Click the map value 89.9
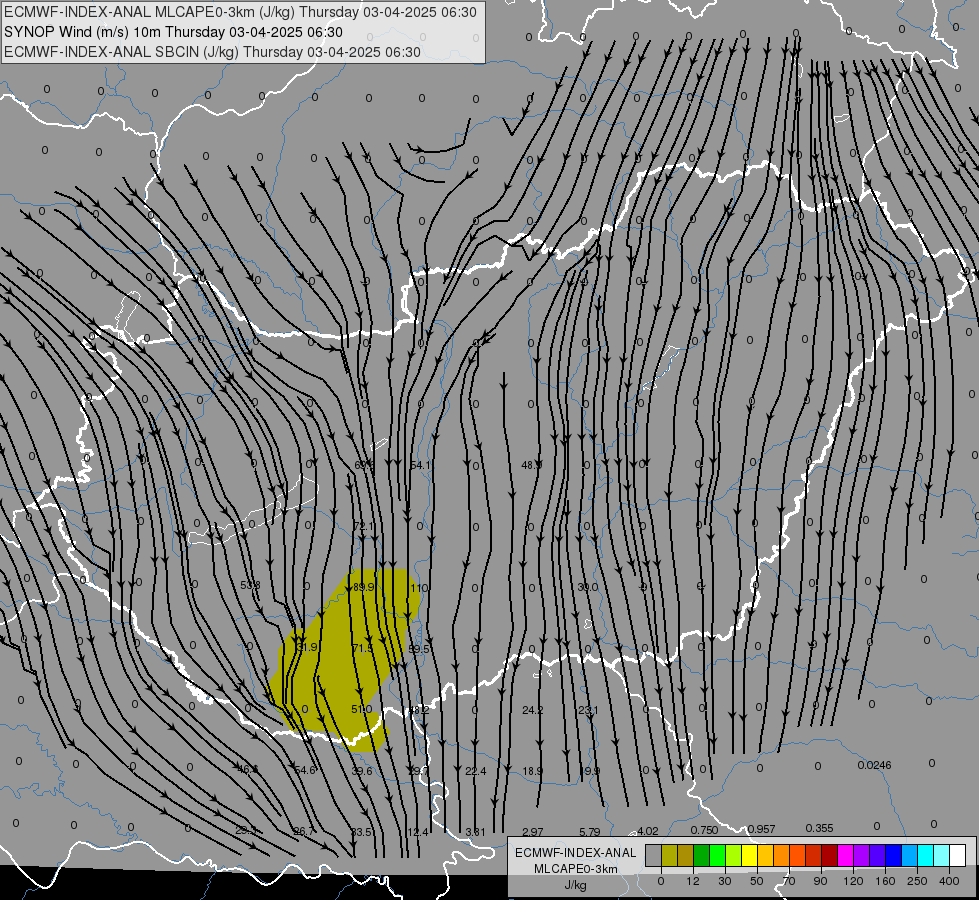 [363, 587]
